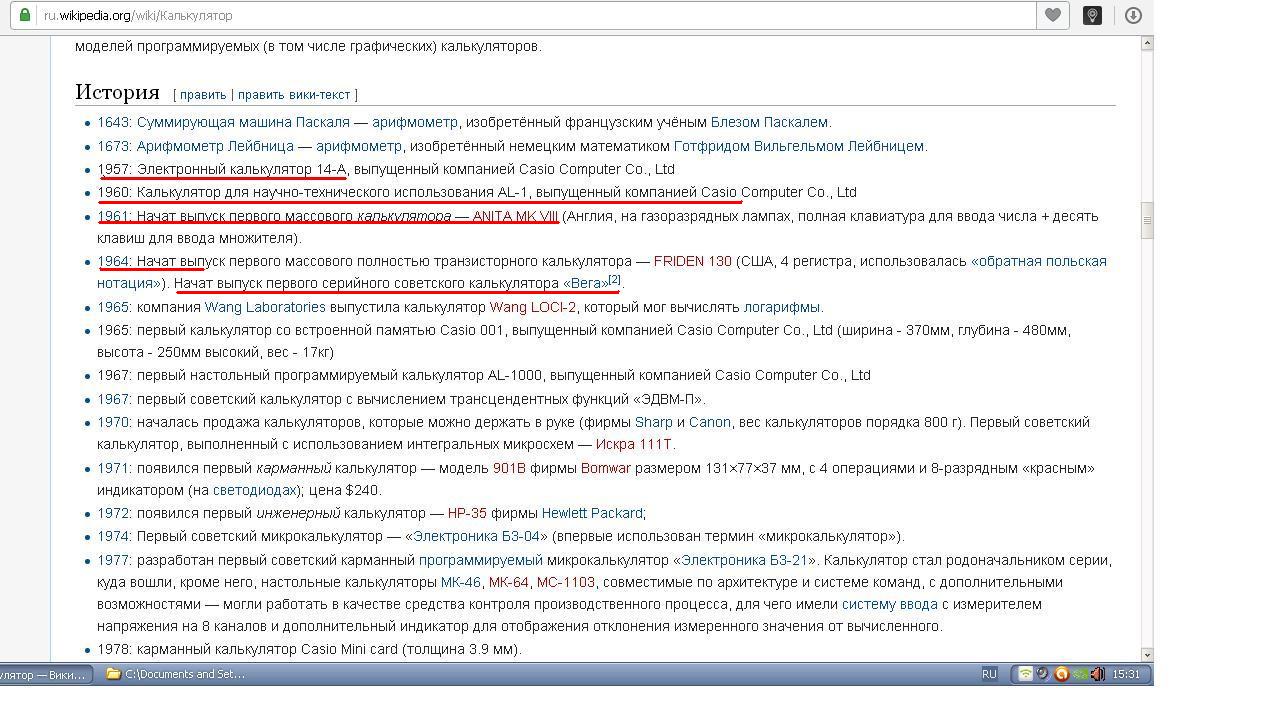1280x720 pixels.
Task: Click the green padlock security icon
Action: [x=25, y=15]
